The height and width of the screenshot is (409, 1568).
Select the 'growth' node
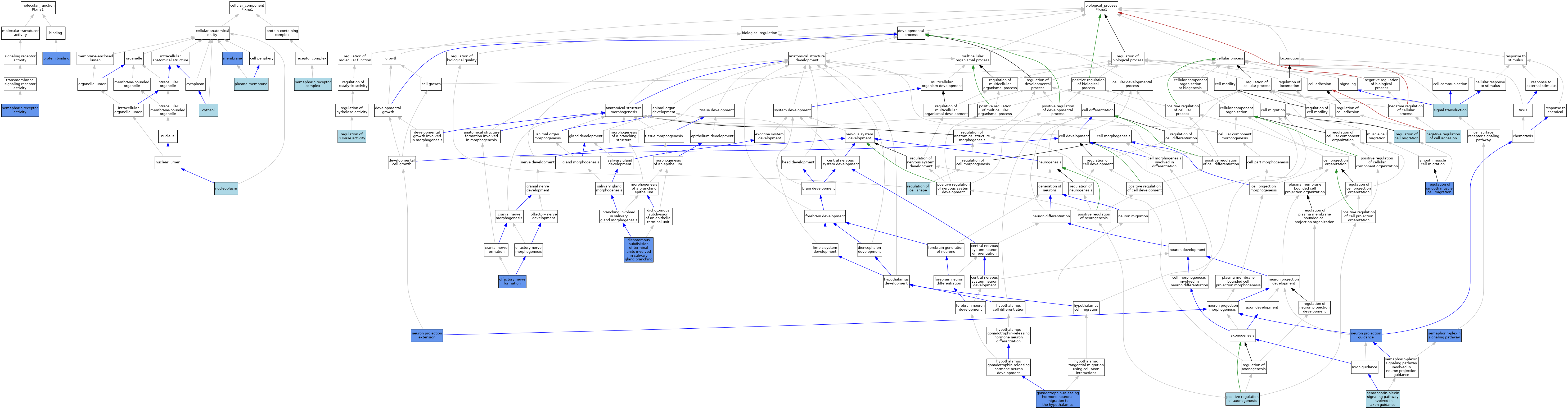tap(391, 58)
